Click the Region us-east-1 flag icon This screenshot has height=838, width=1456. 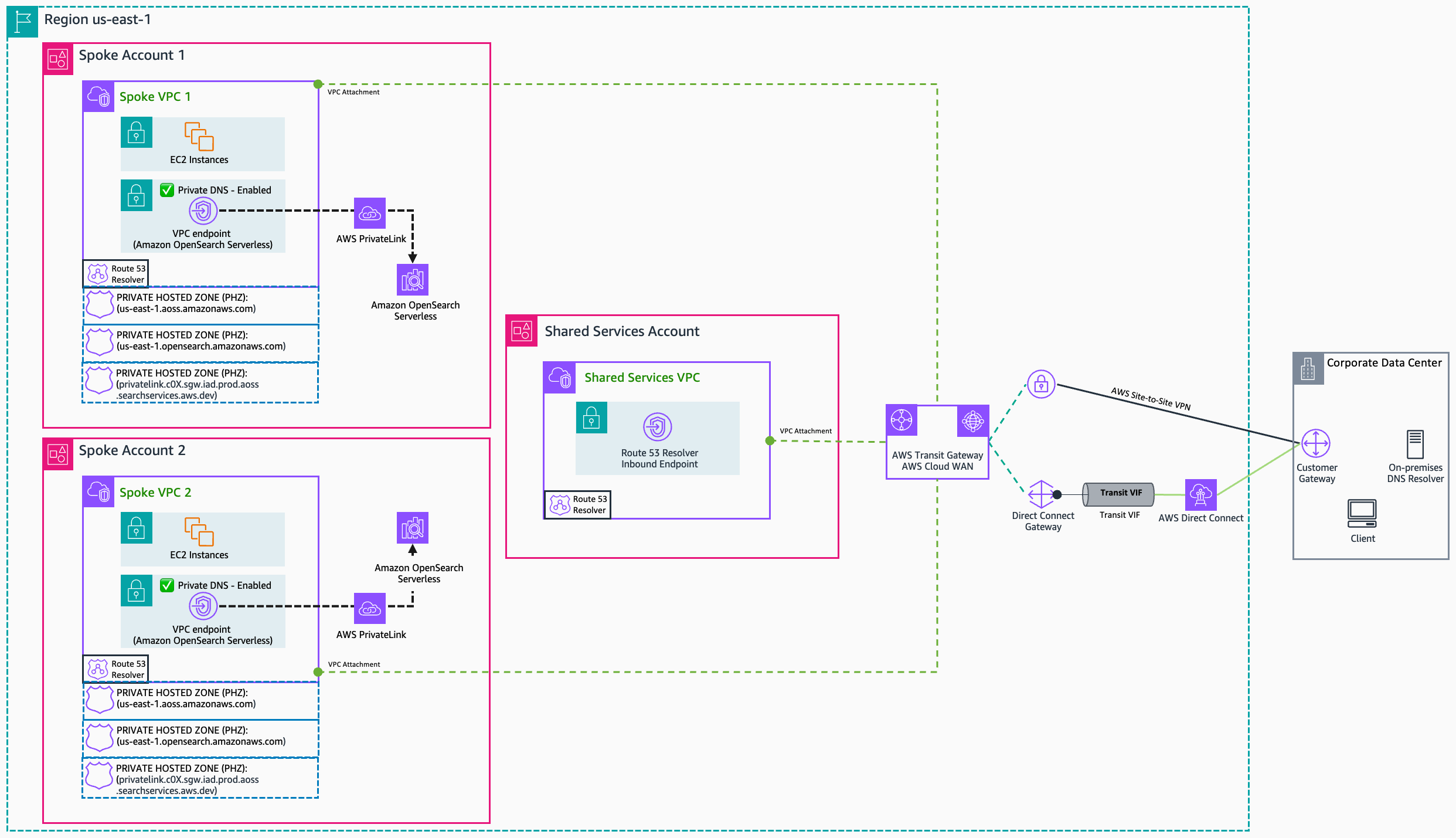(x=22, y=22)
